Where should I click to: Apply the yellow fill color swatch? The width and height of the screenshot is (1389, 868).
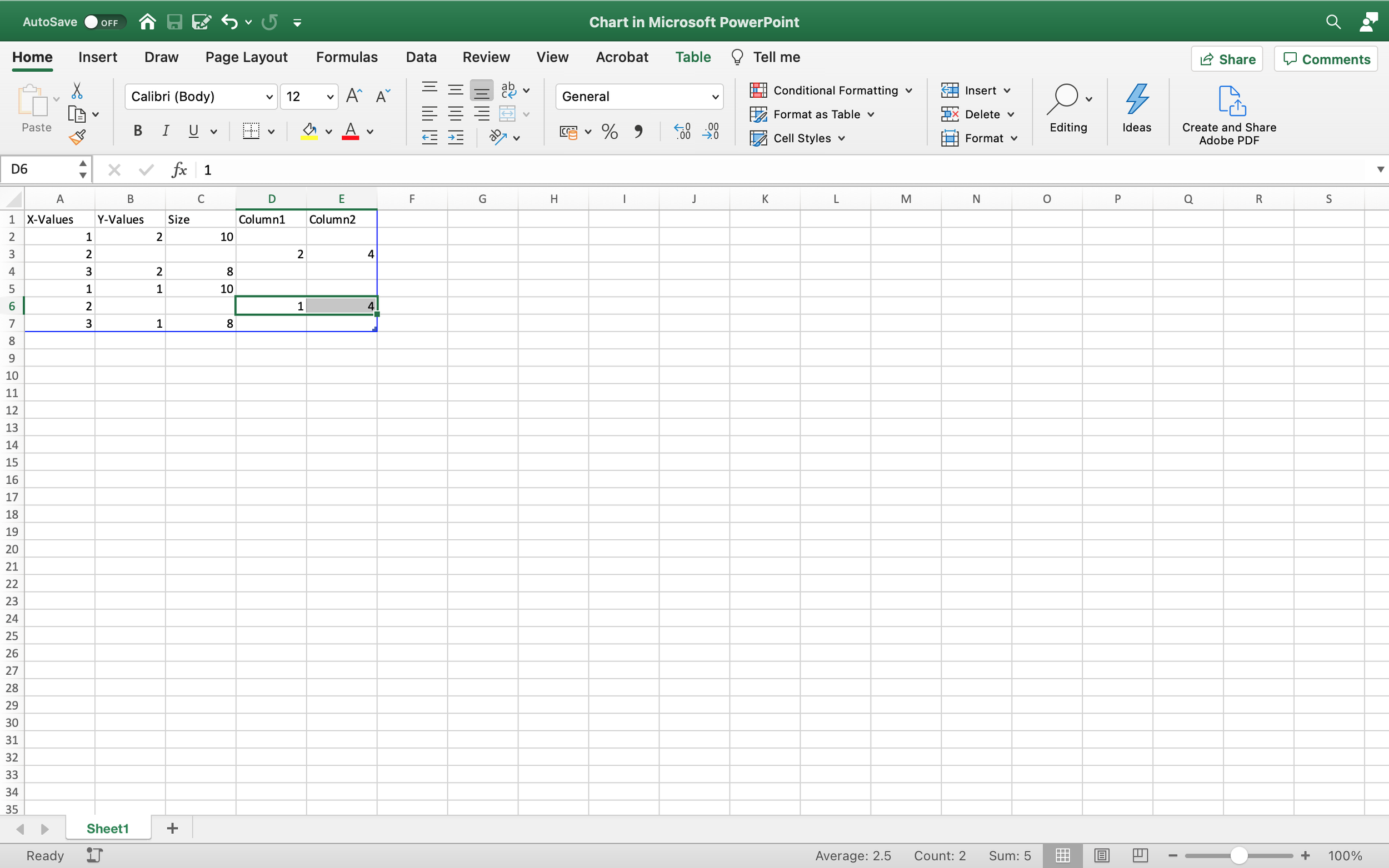309,132
